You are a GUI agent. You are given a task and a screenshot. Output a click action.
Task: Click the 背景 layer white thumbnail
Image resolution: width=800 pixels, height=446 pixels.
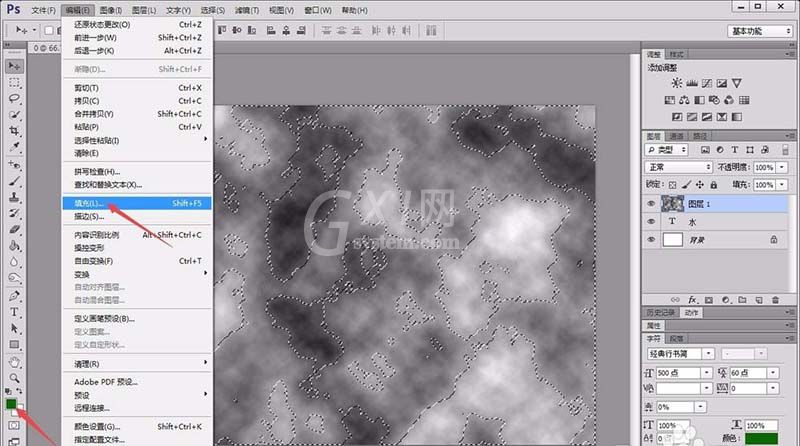672,239
